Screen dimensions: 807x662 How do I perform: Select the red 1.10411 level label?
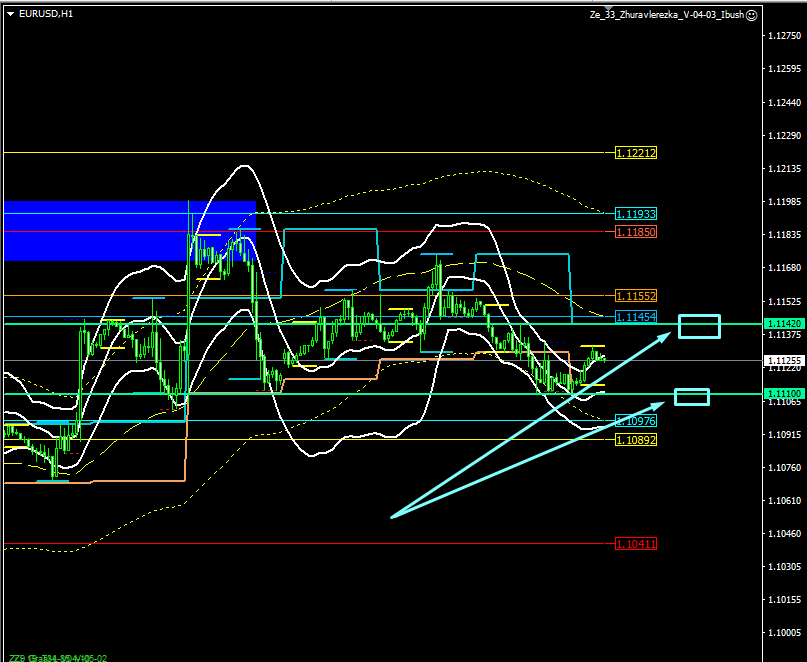click(636, 544)
